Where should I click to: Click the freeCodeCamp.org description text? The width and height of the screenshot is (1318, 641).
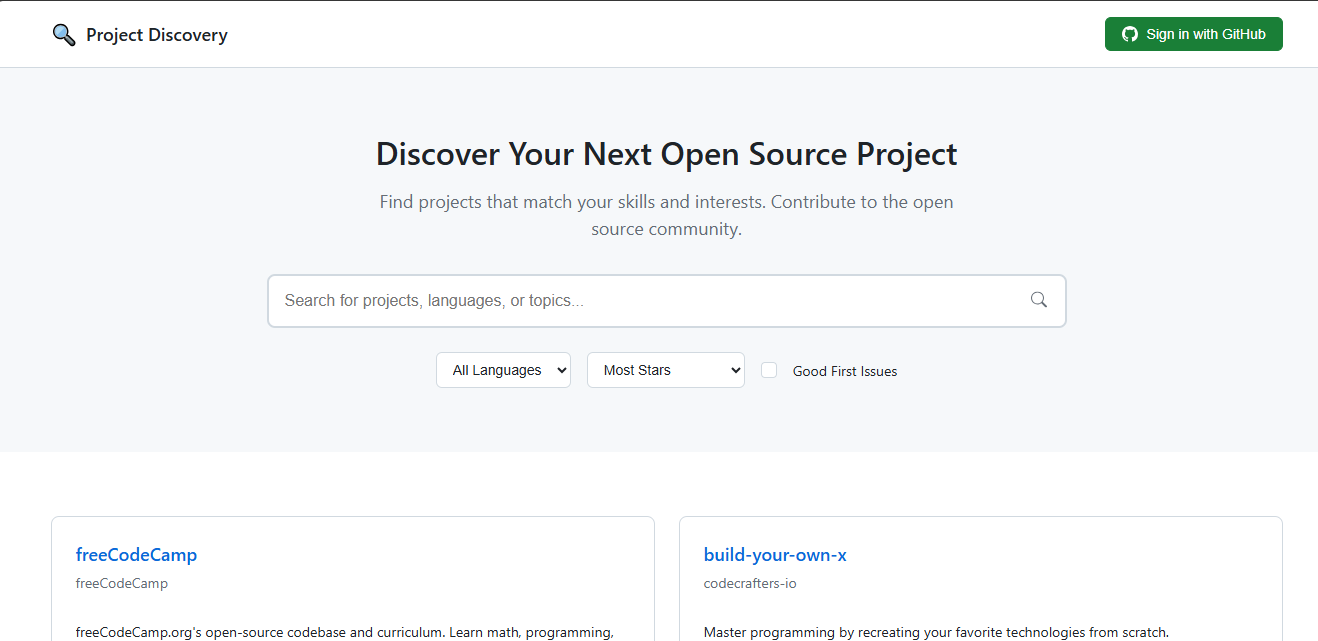[345, 632]
